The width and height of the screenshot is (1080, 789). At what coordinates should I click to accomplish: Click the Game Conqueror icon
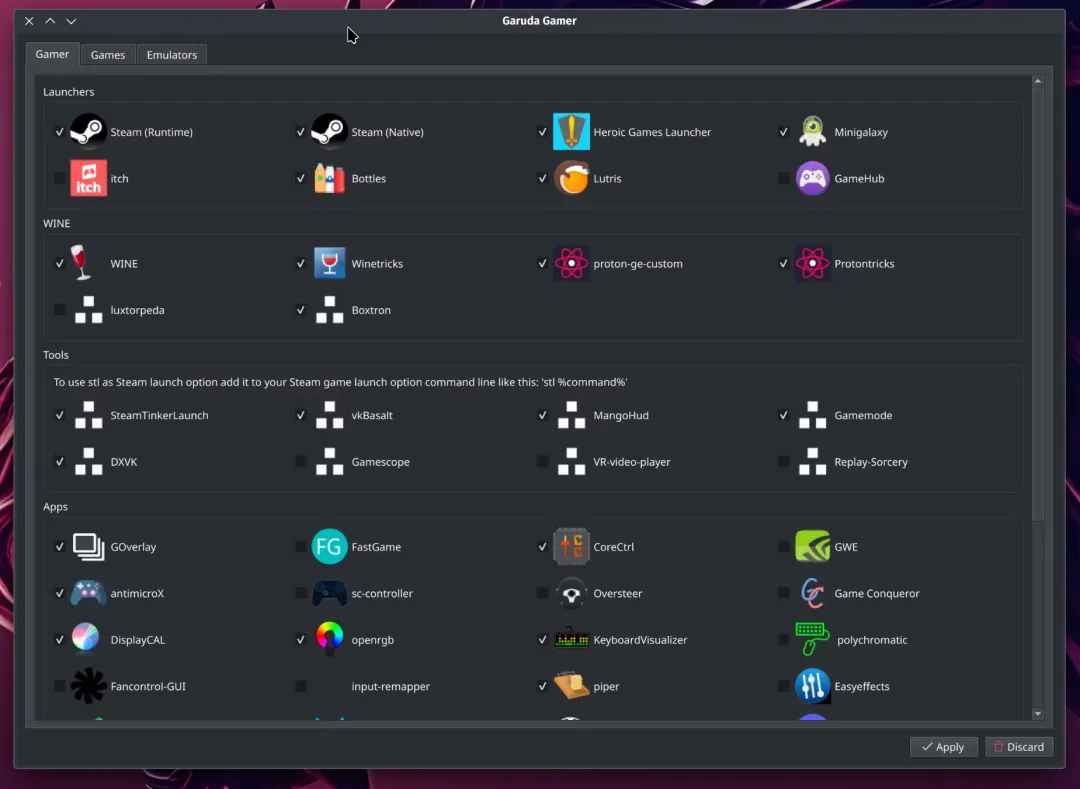point(812,593)
